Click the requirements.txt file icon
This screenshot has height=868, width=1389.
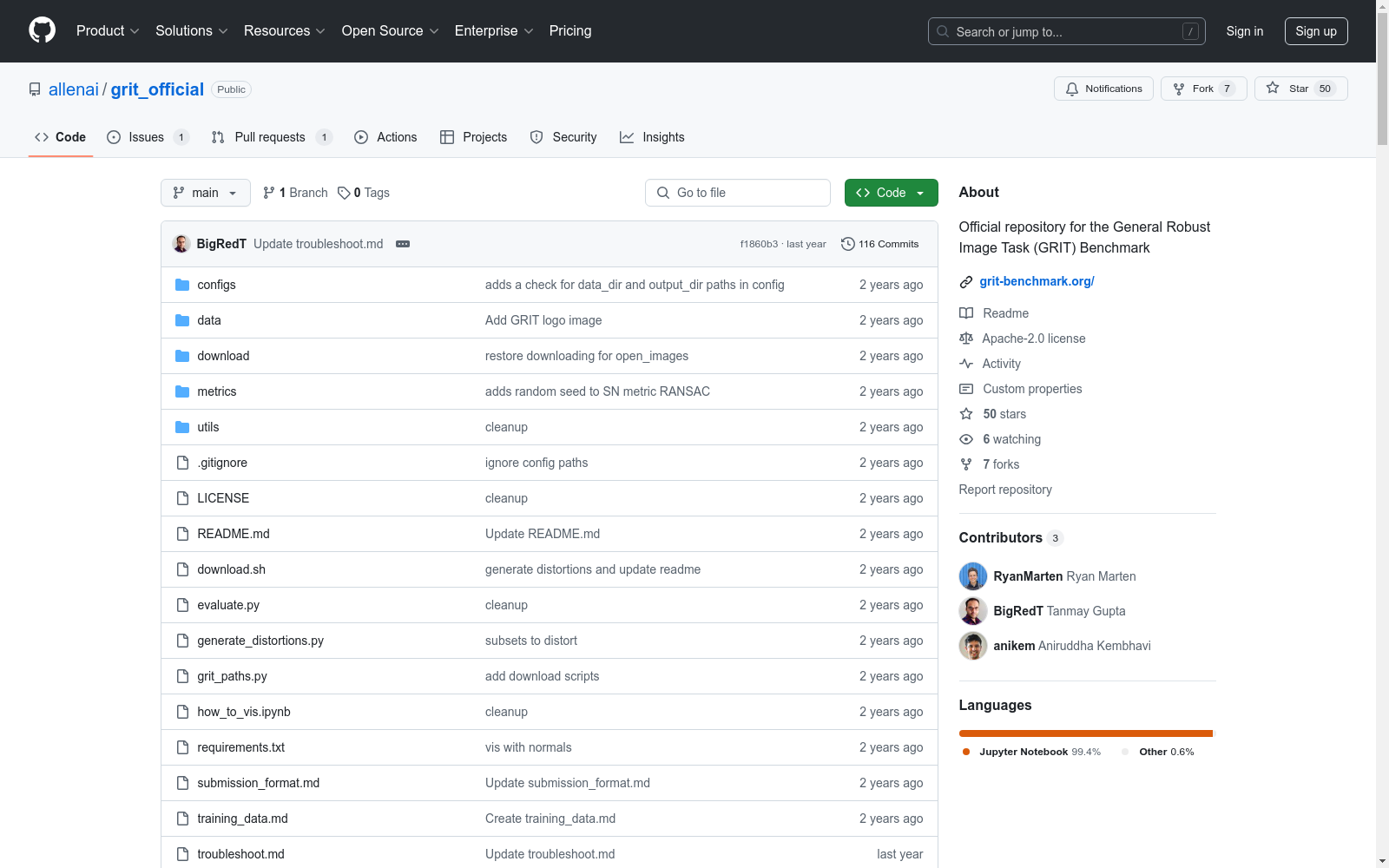point(182,747)
